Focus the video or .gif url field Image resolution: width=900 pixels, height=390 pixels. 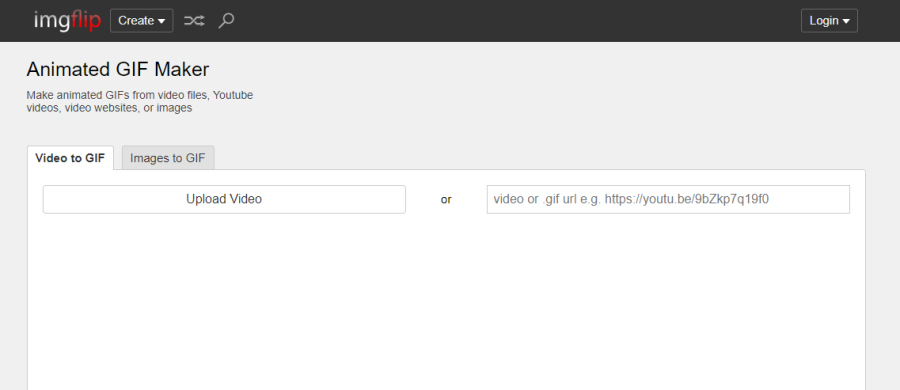click(668, 199)
